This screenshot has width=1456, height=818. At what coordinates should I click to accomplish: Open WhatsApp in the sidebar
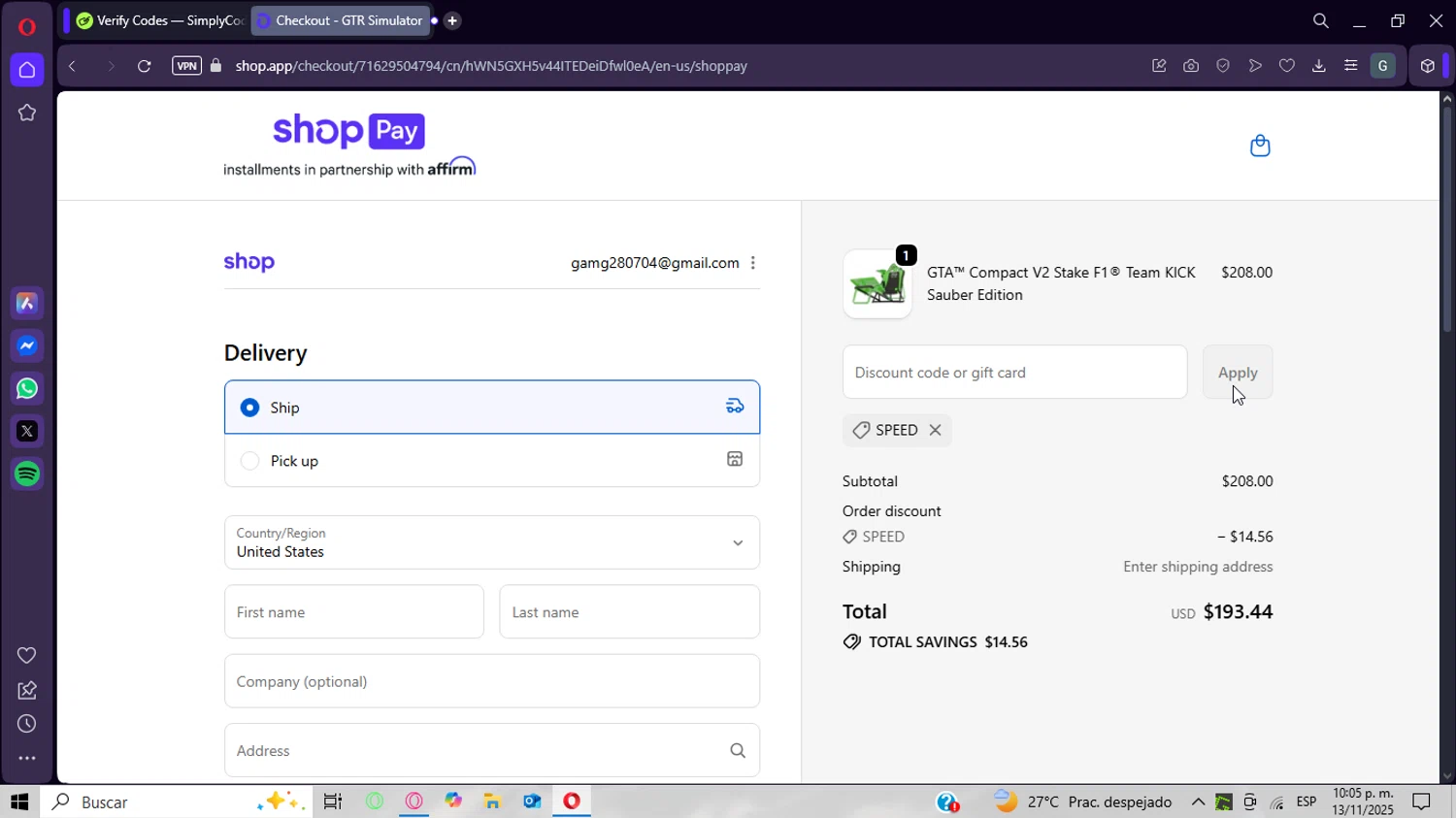tap(27, 389)
